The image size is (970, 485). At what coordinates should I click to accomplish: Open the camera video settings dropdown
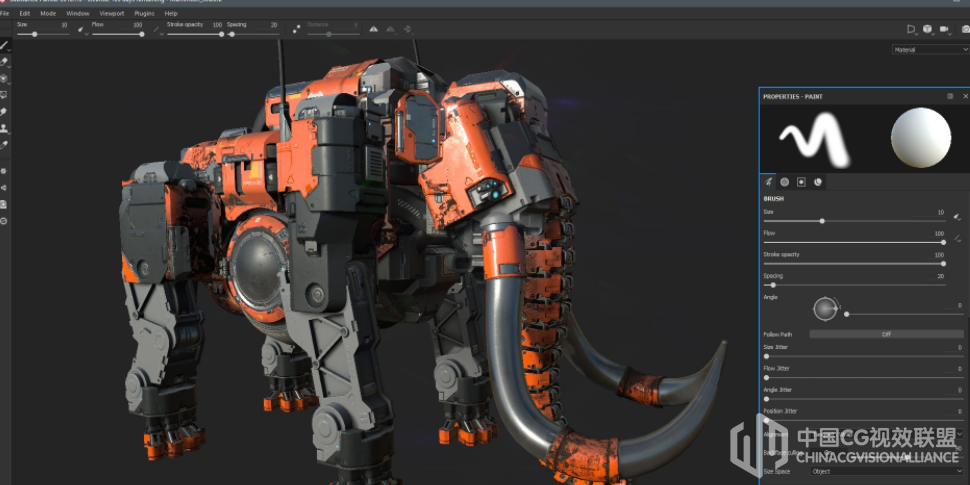point(945,29)
